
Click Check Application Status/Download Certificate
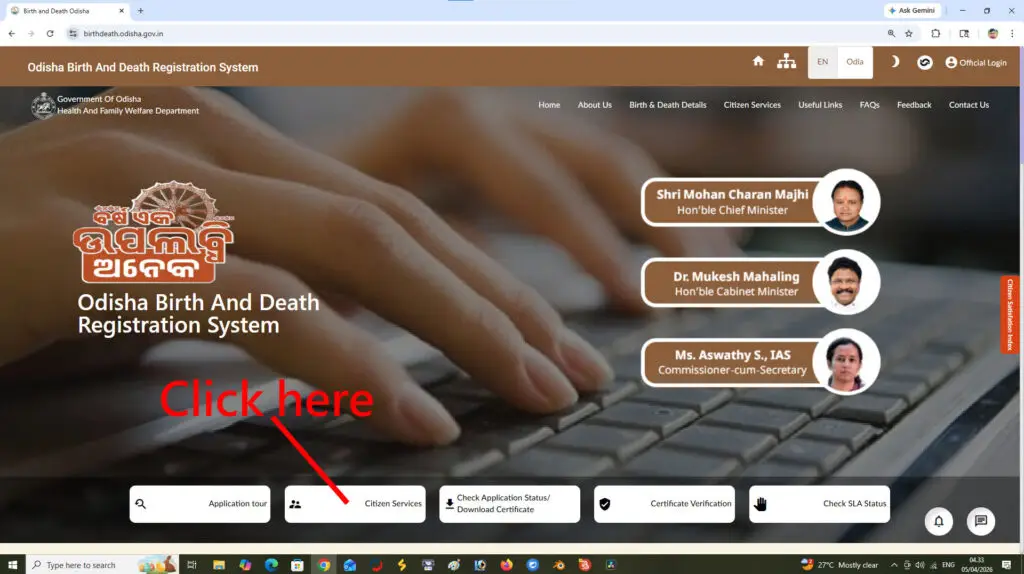coord(509,504)
